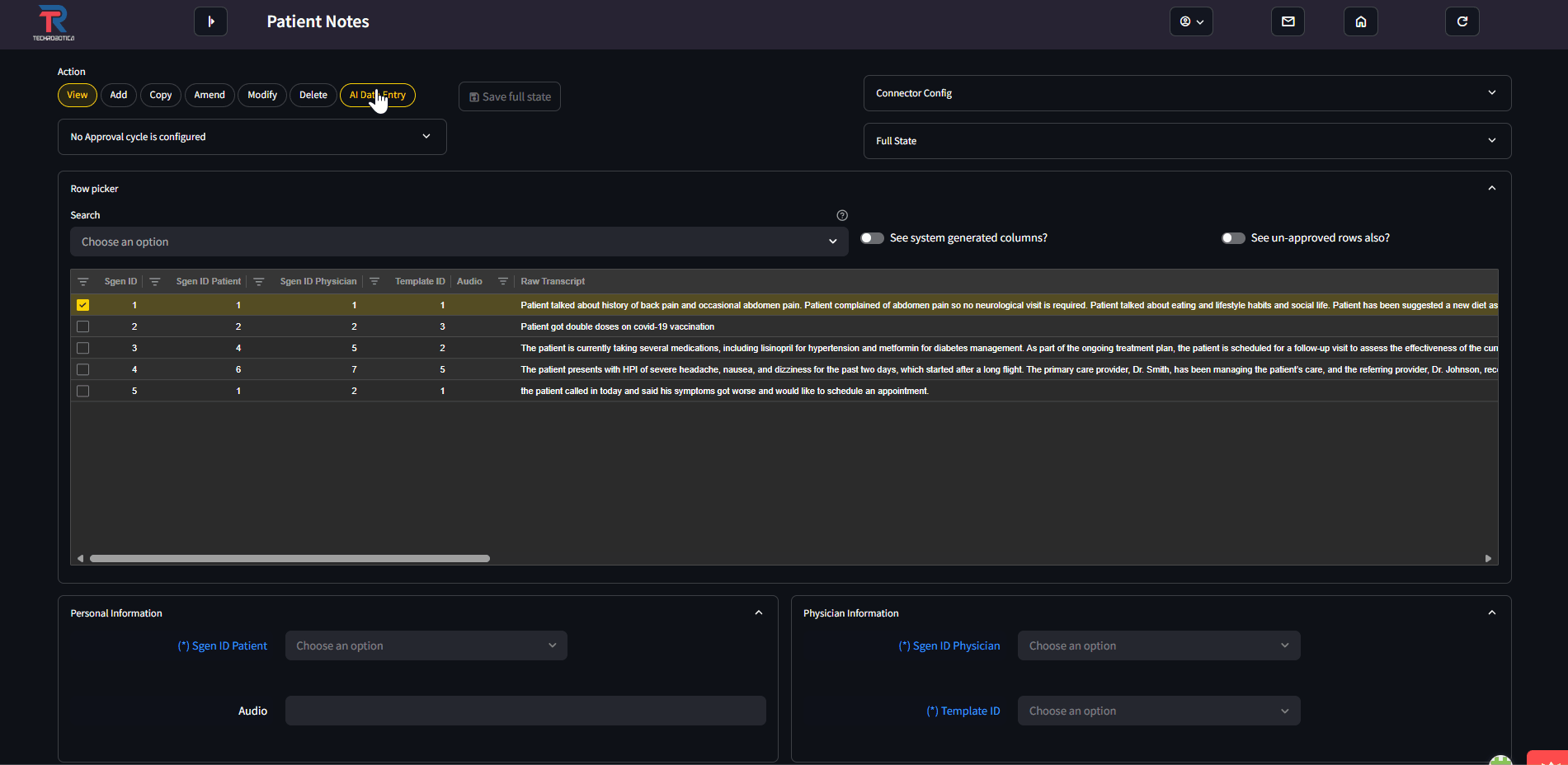The height and width of the screenshot is (765, 1568).
Task: Click the Audio input field
Action: point(525,710)
